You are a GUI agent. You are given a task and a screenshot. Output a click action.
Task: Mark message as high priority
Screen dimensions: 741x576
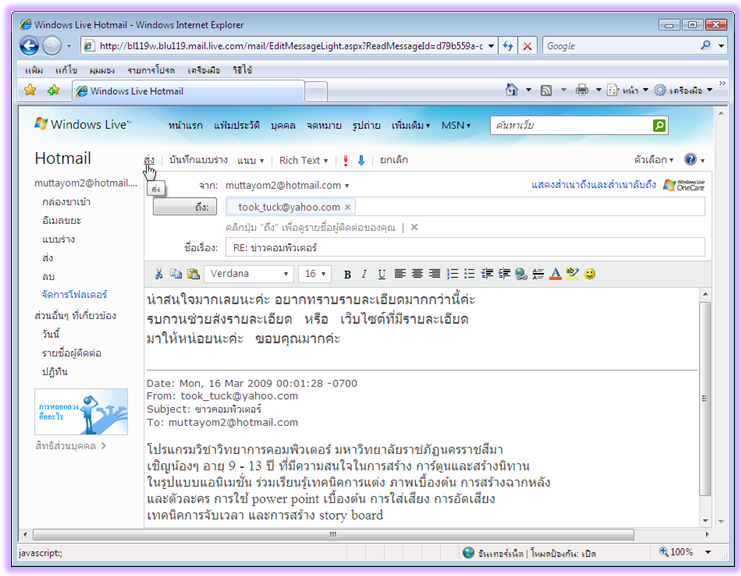pyautogui.click(x=345, y=160)
